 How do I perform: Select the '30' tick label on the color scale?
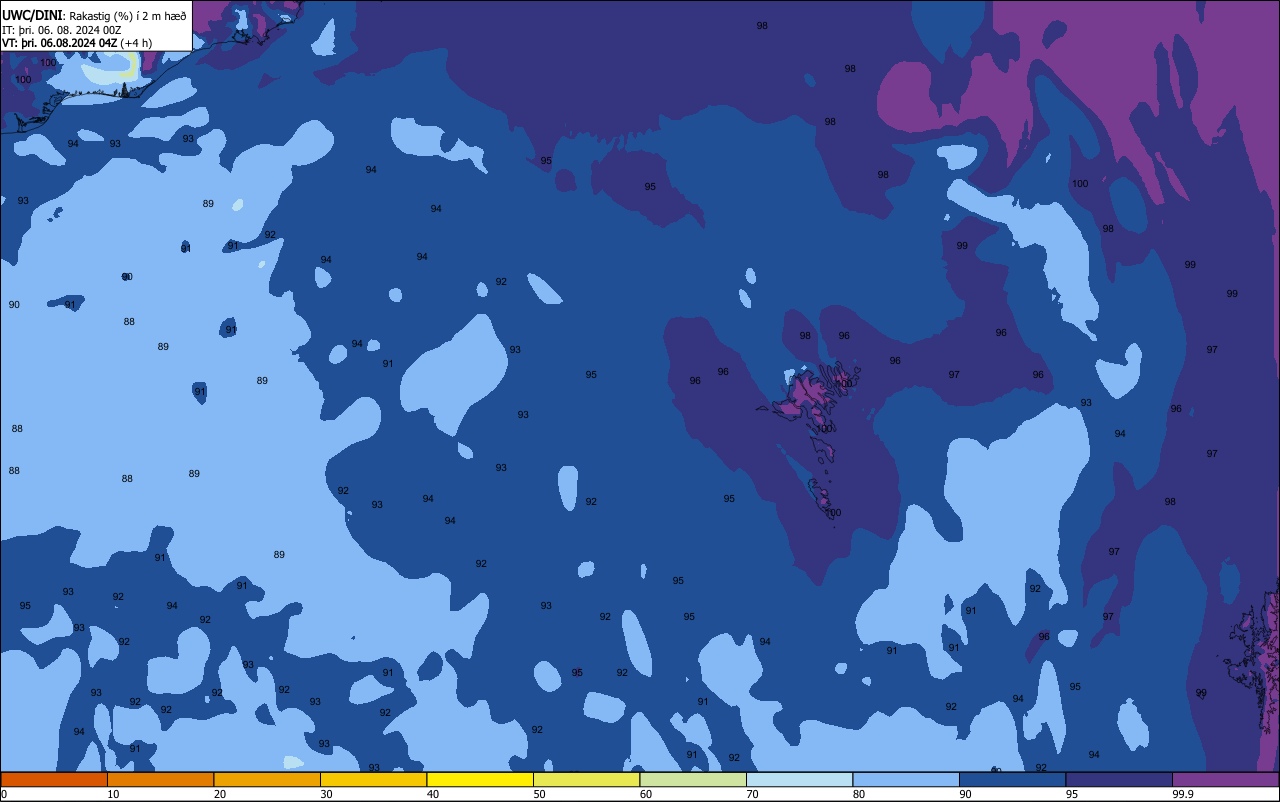[326, 794]
